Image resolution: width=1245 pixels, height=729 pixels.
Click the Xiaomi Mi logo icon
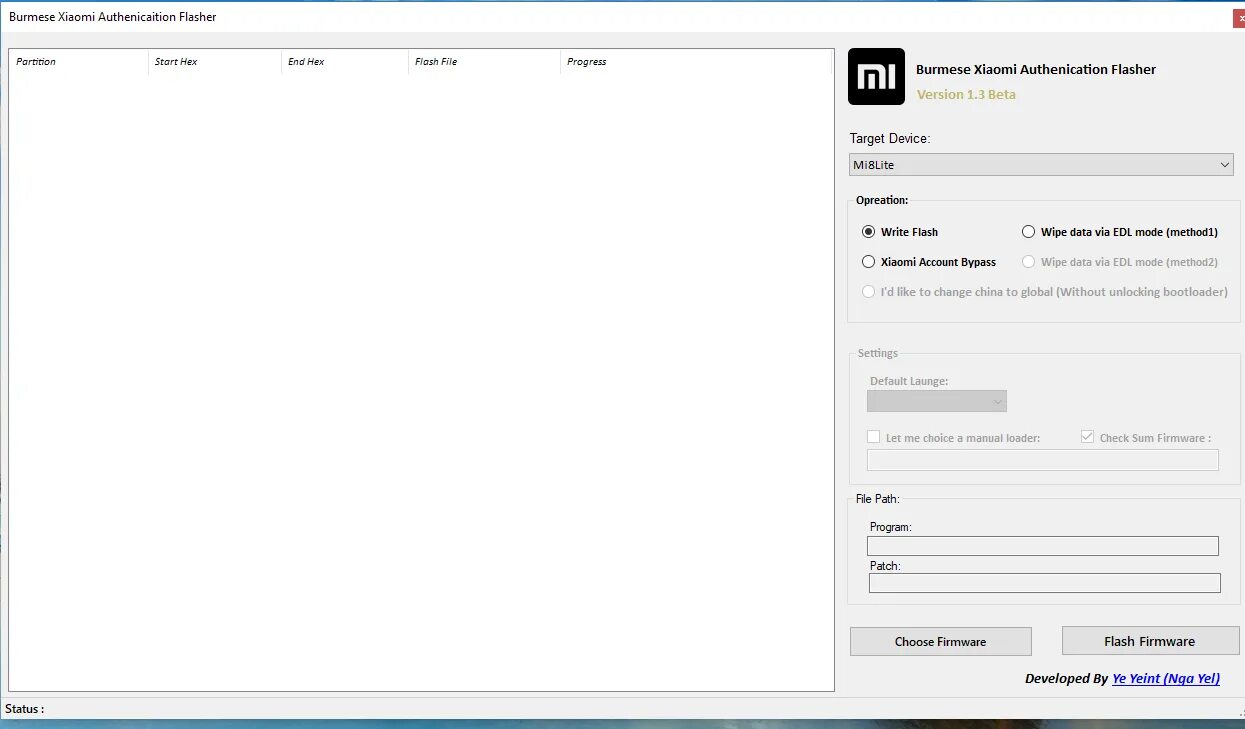point(876,77)
